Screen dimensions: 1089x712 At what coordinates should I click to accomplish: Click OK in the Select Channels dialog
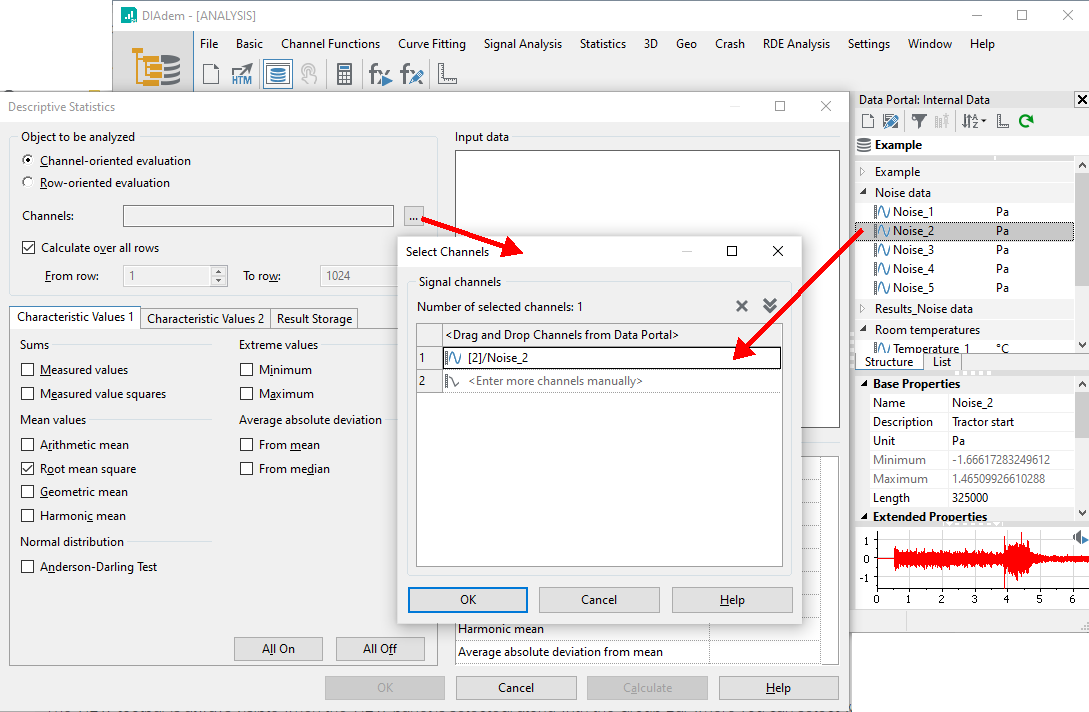pos(468,600)
